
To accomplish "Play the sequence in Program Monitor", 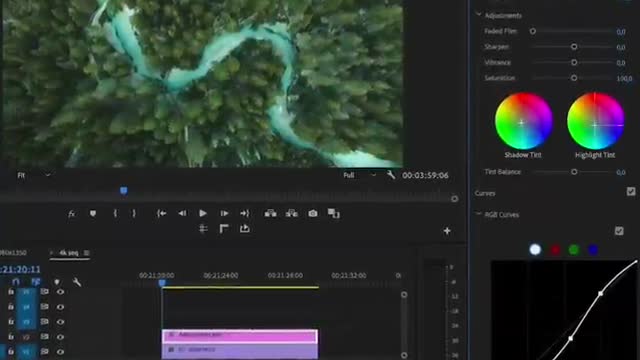I will coord(203,213).
